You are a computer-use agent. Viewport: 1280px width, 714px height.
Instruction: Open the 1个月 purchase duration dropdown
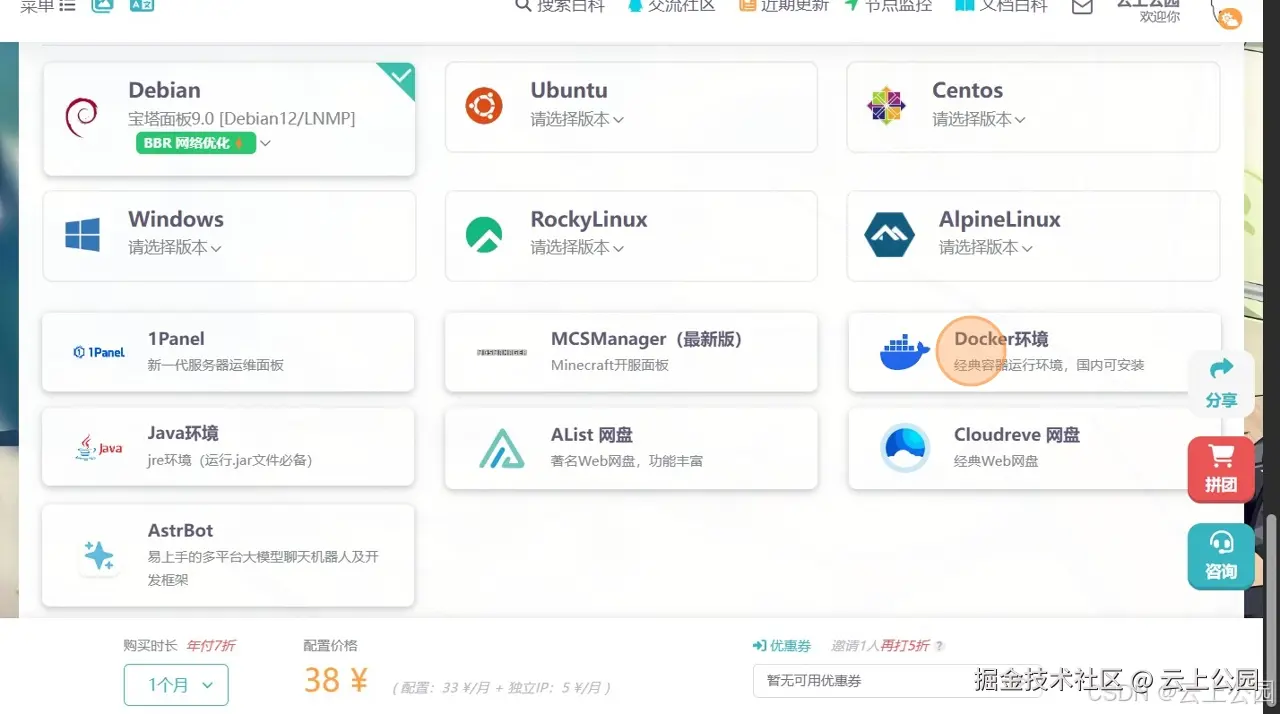pos(176,685)
